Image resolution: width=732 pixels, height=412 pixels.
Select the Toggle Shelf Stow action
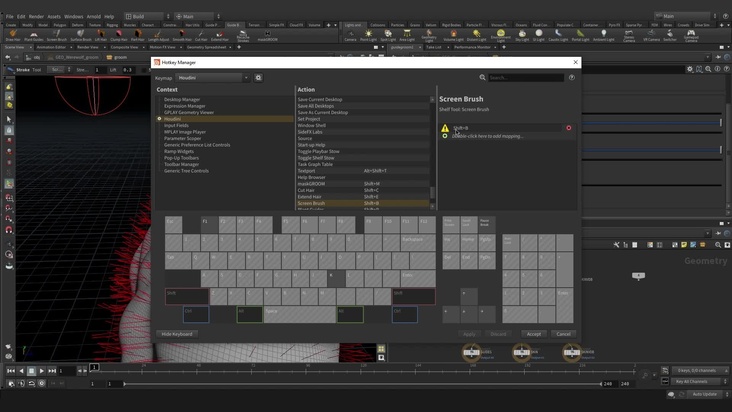[x=363, y=158]
